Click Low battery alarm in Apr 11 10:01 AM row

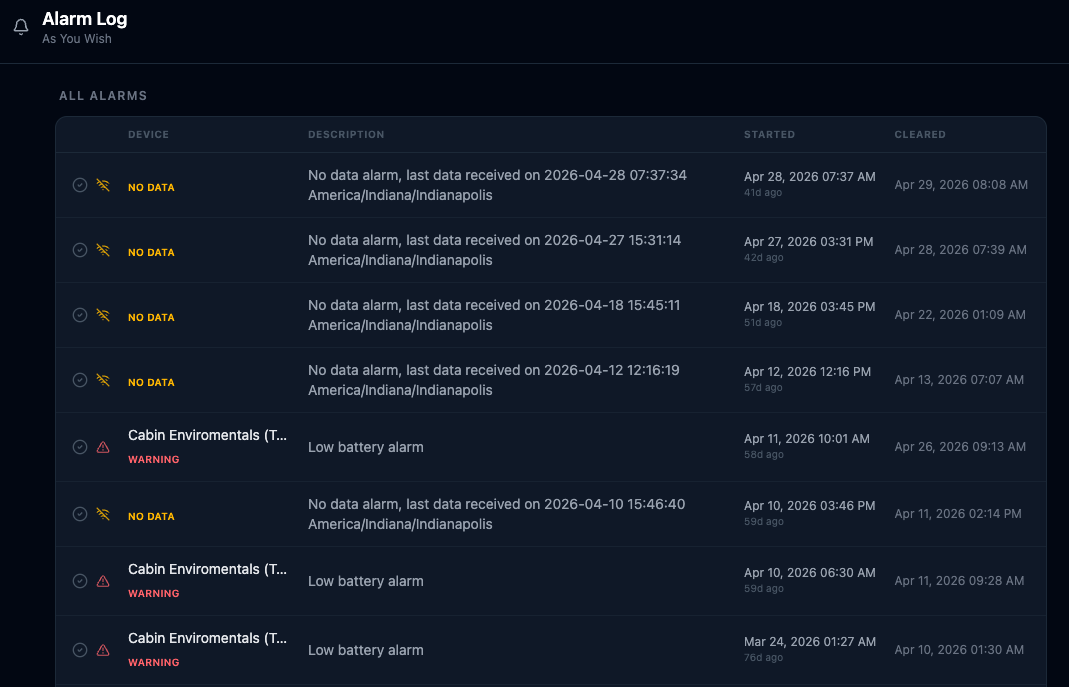366,447
